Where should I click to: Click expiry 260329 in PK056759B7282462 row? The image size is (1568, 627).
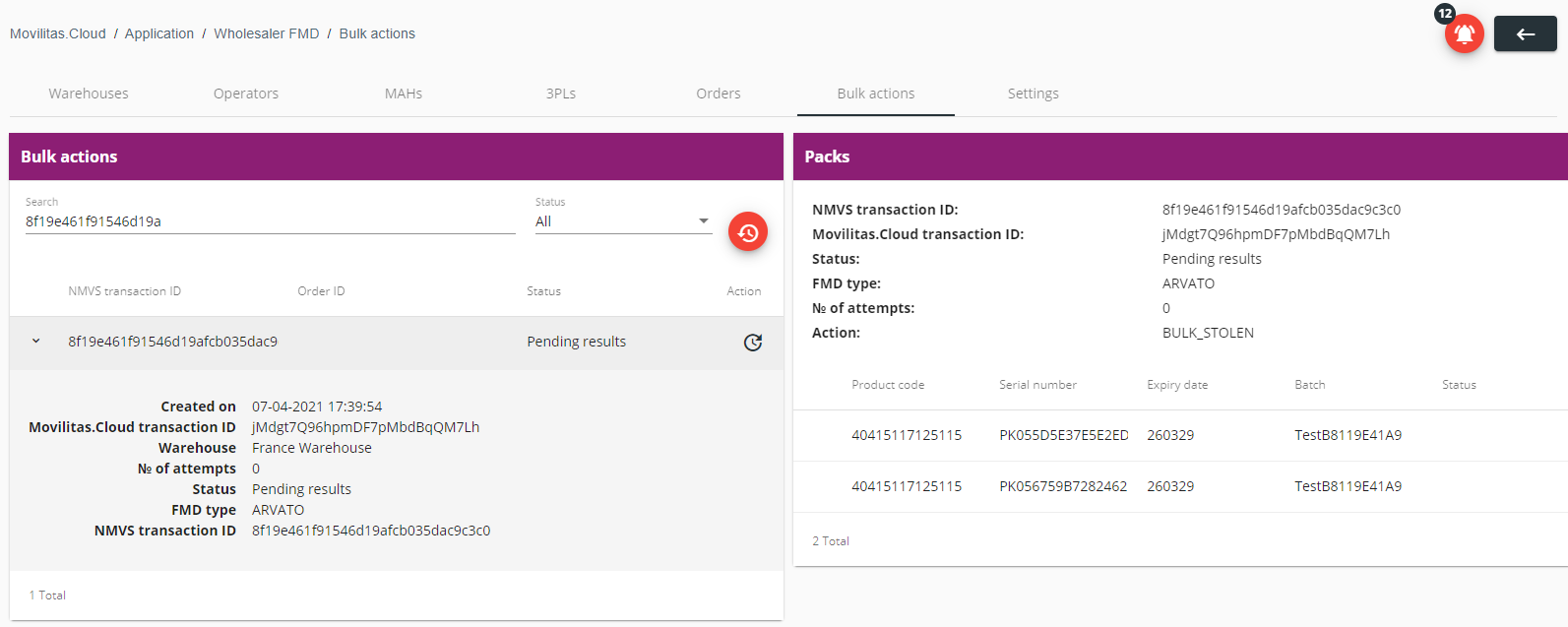pos(1170,486)
